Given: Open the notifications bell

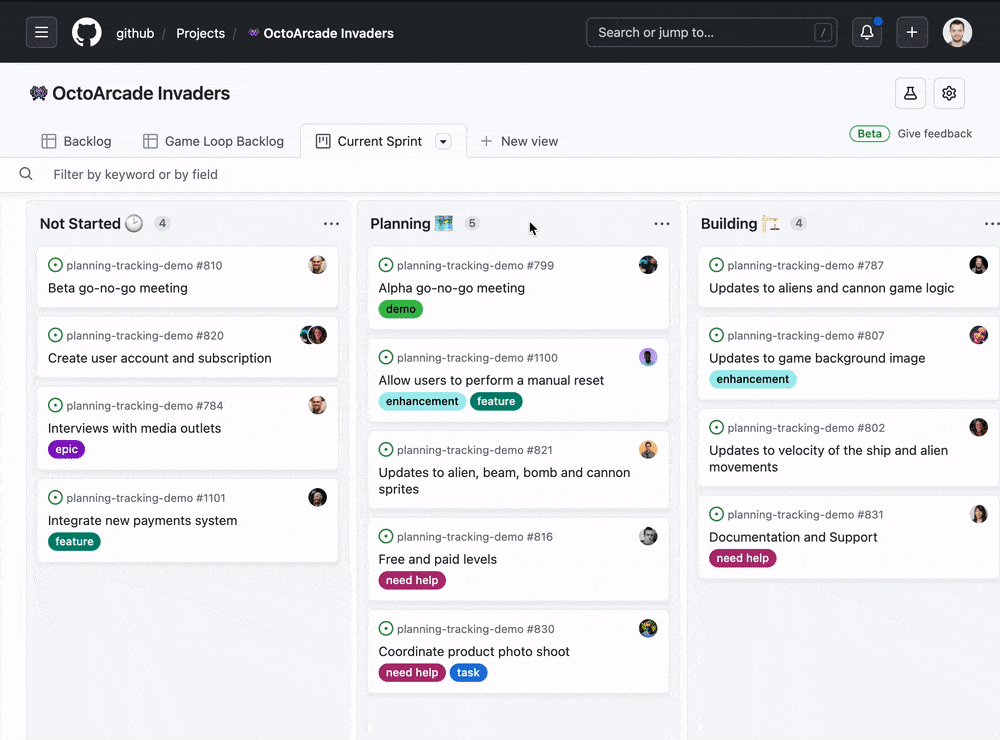Looking at the screenshot, I should point(867,33).
